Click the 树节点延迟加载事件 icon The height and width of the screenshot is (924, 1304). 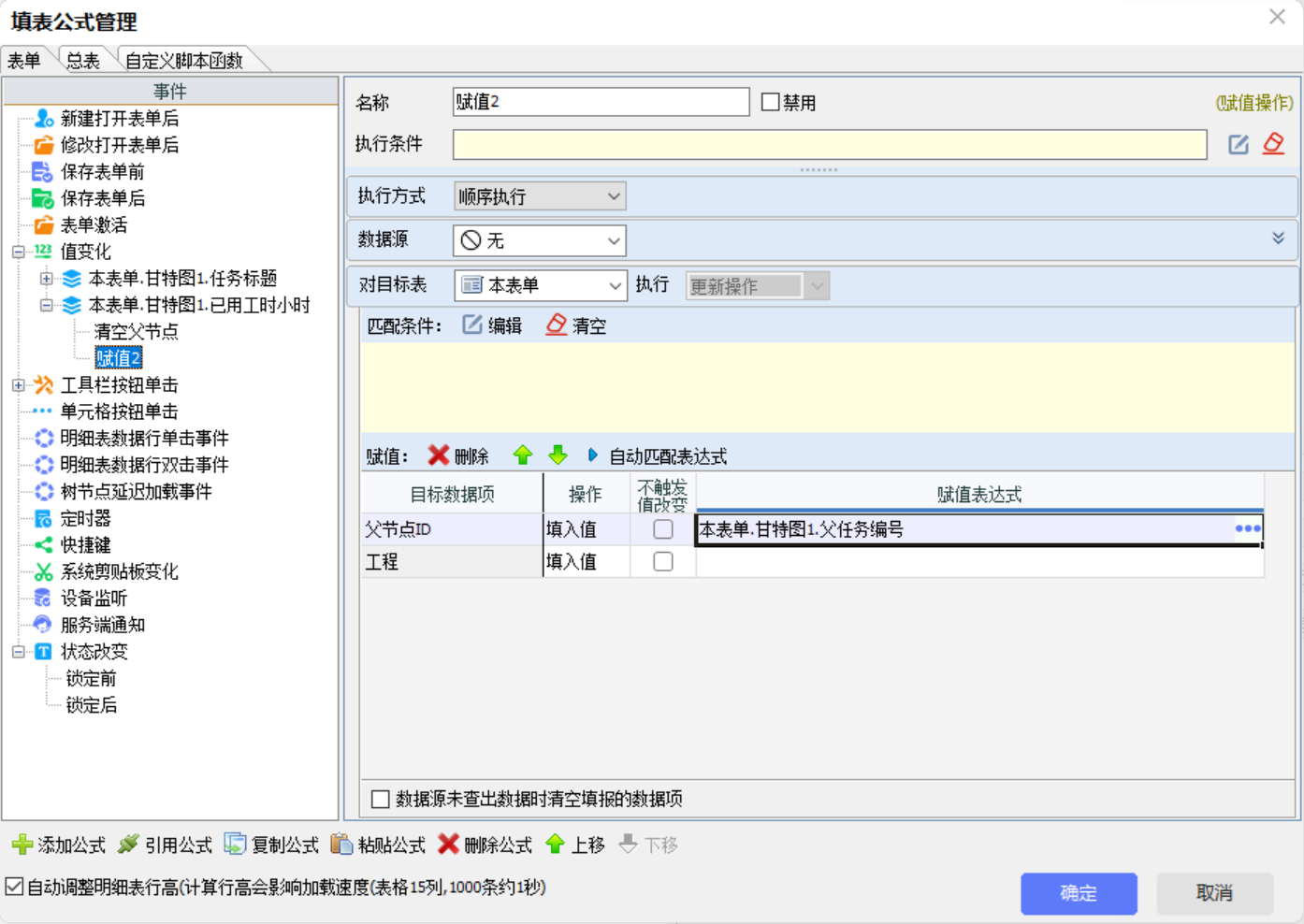(43, 491)
